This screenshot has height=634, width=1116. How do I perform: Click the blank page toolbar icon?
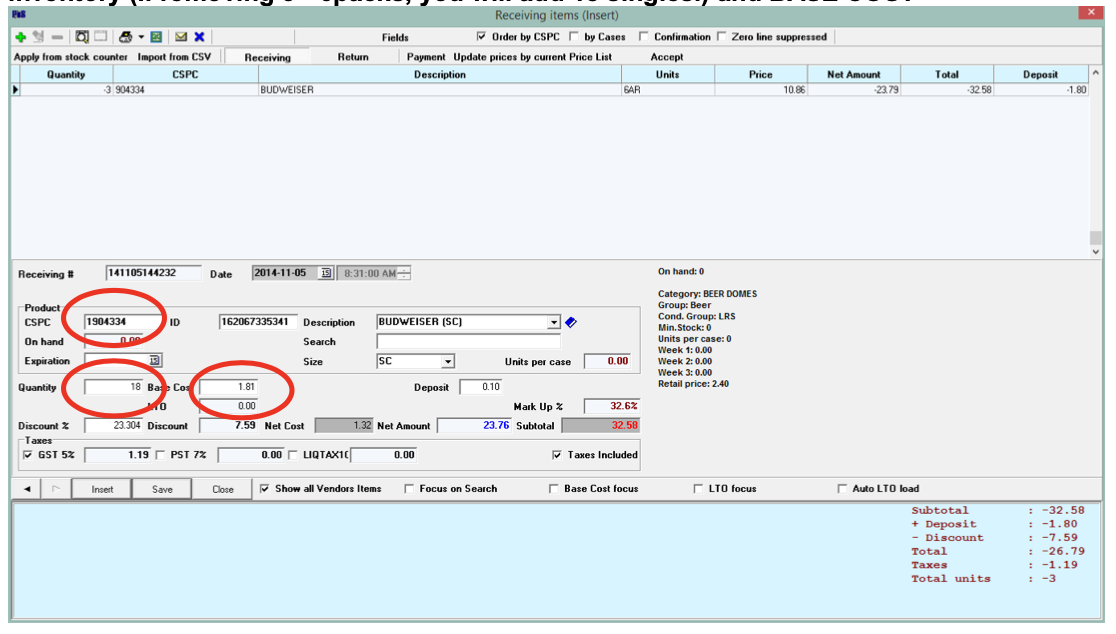point(101,37)
